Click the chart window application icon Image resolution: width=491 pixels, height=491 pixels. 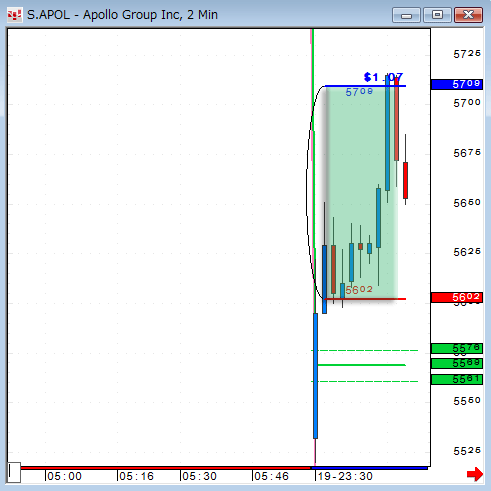coord(14,15)
